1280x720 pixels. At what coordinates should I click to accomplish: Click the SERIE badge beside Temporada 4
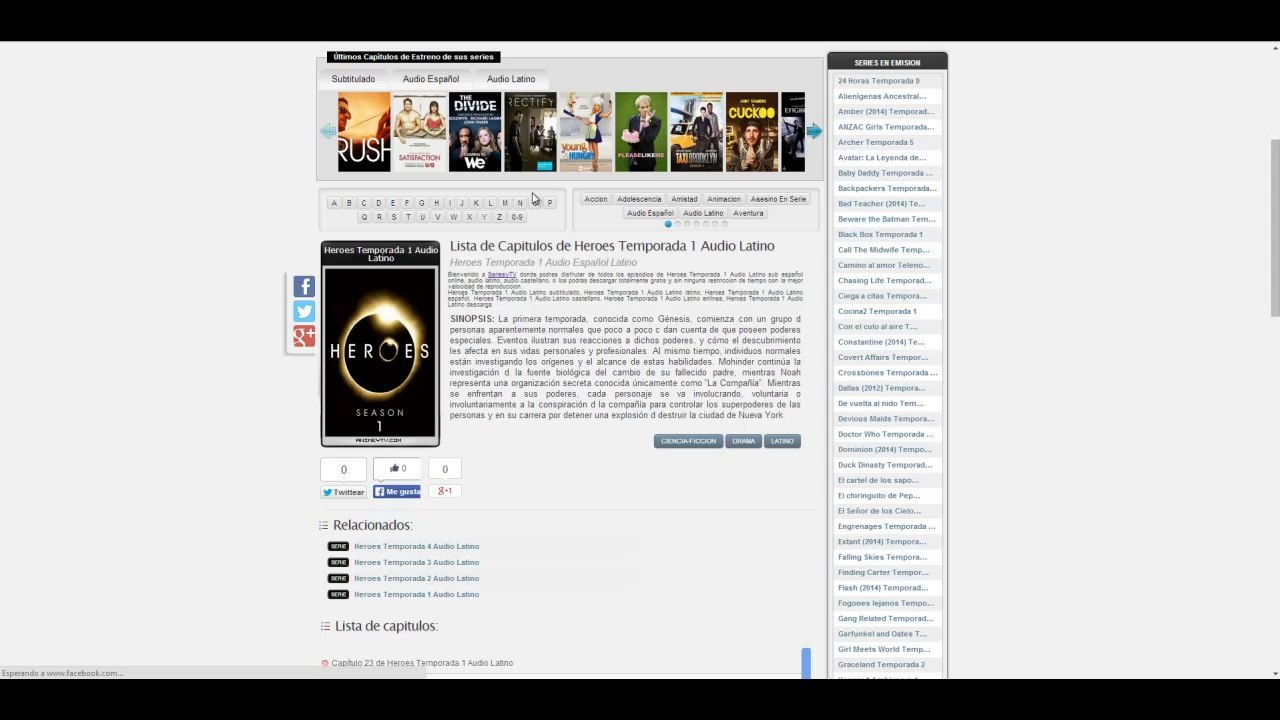[338, 546]
